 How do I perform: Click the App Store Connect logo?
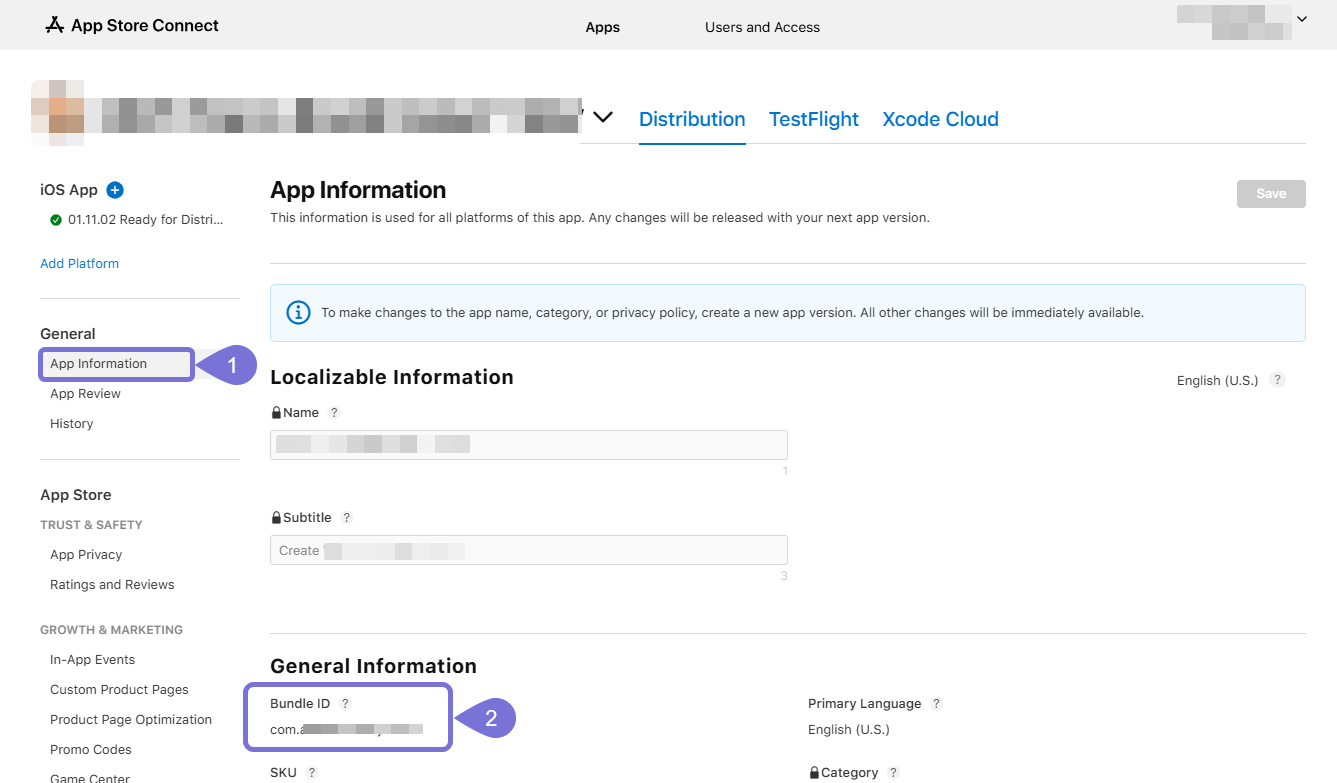pos(132,26)
